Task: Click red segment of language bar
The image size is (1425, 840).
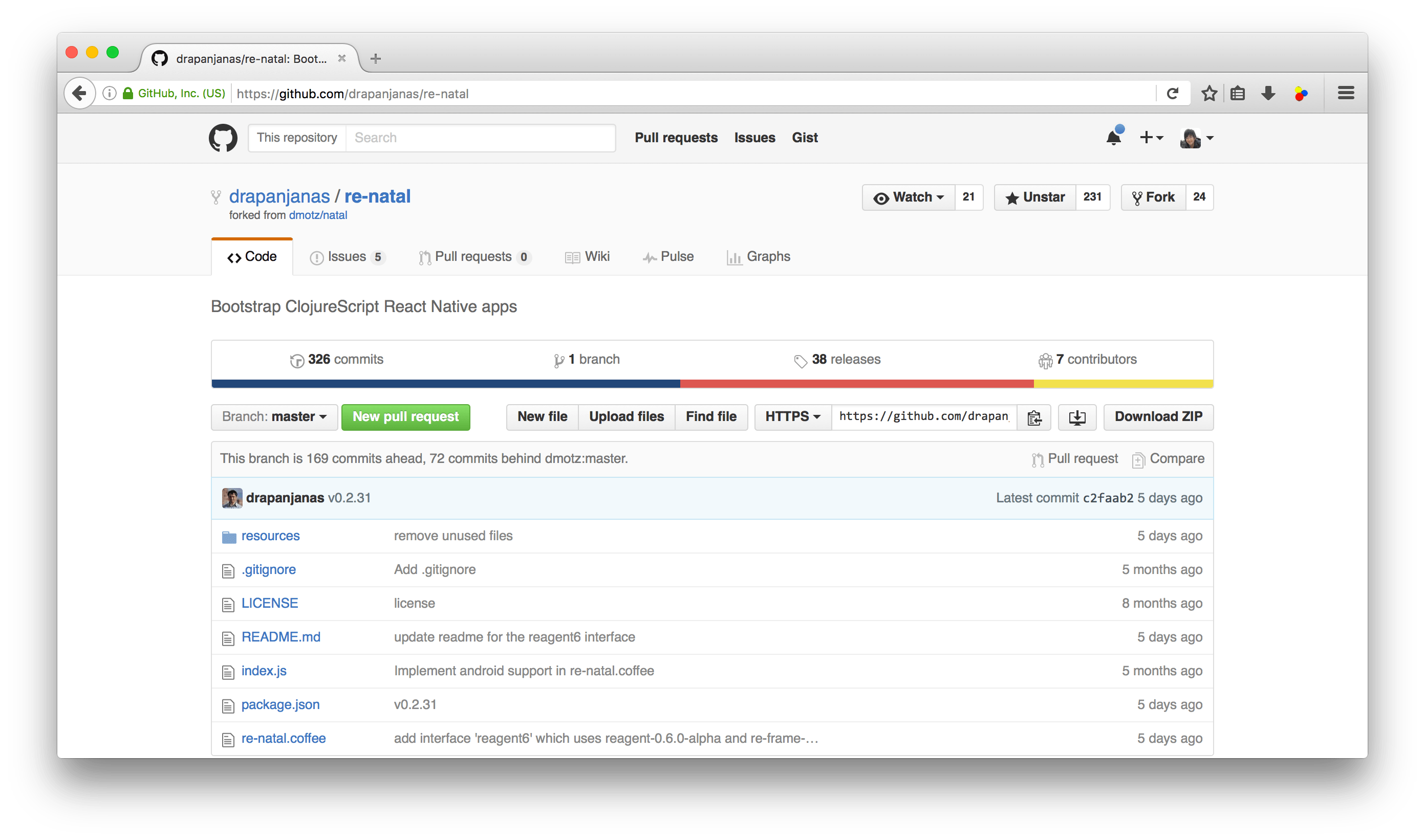Action: (x=857, y=384)
